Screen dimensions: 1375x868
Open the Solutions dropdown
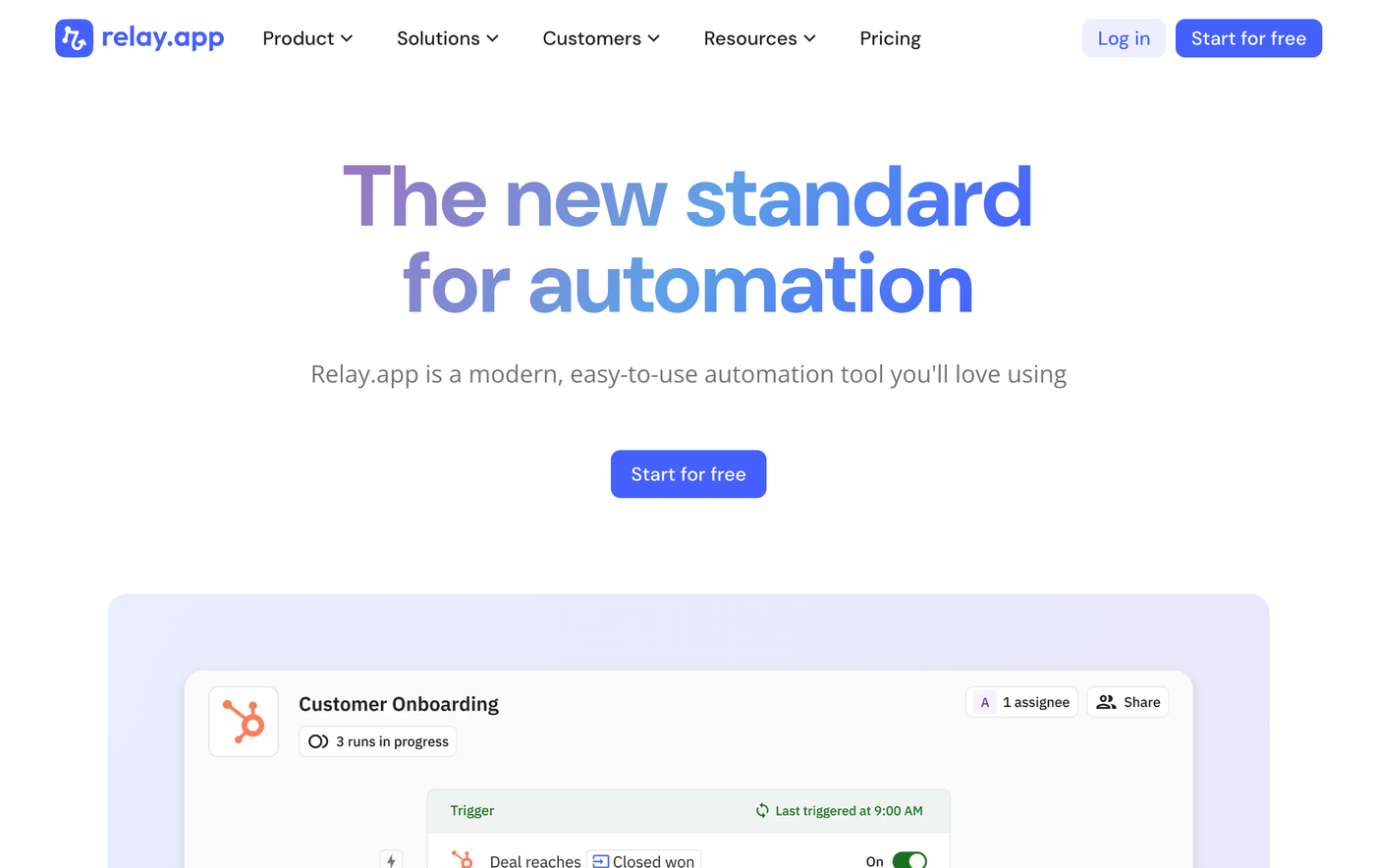(x=448, y=38)
